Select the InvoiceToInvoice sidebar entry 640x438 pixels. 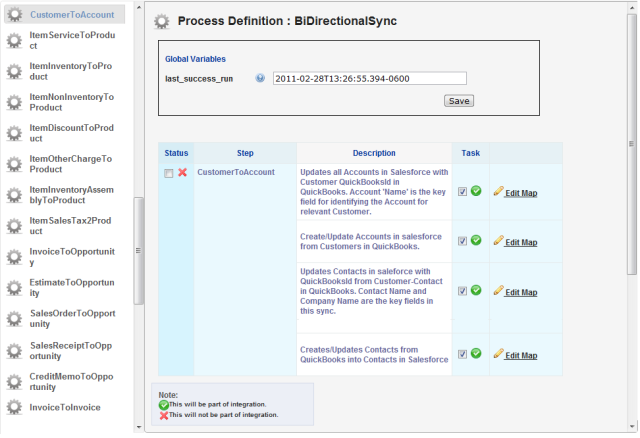coord(64,408)
